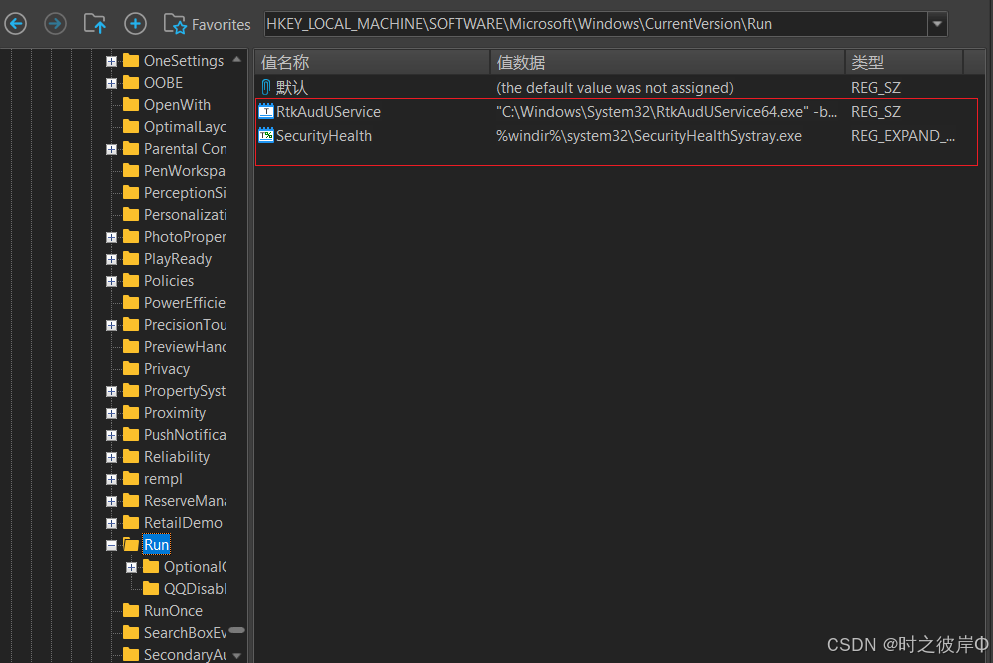This screenshot has height=663, width=993.
Task: Select the SecurityHealth value name
Action: coord(324,136)
